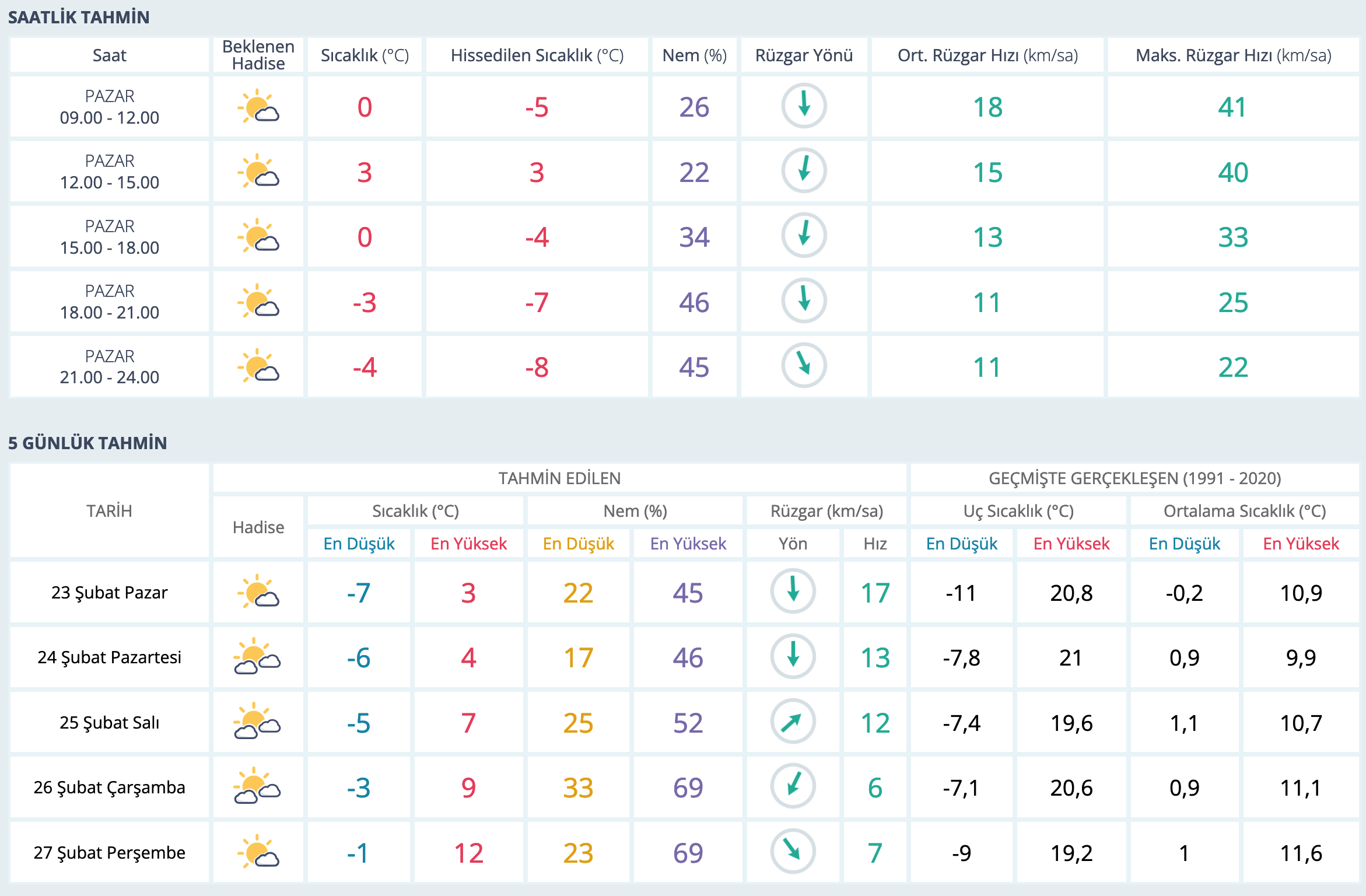Click the PAZAR 15.00 - 18.00 time cell

click(x=109, y=237)
